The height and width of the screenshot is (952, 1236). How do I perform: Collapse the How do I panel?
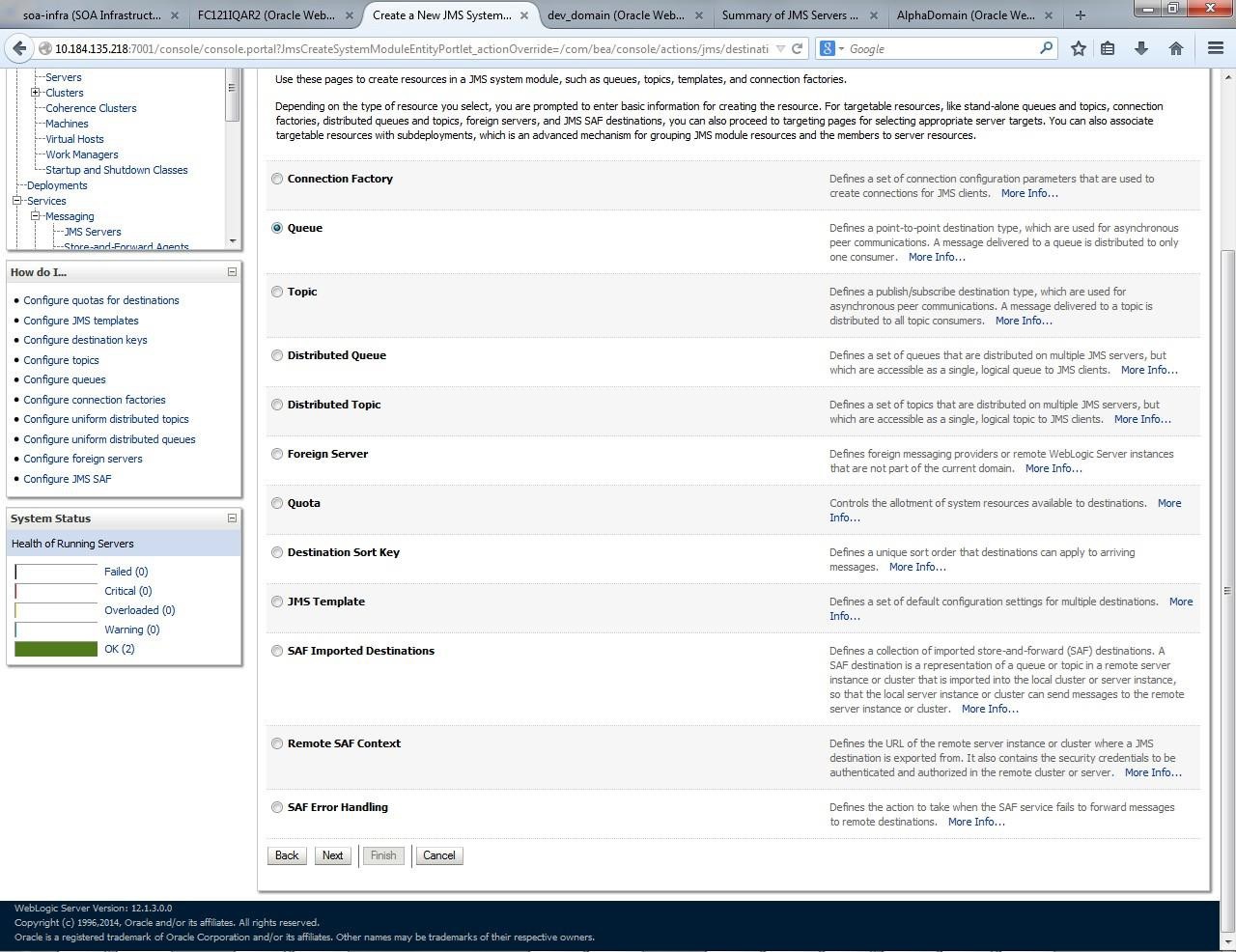coord(232,272)
